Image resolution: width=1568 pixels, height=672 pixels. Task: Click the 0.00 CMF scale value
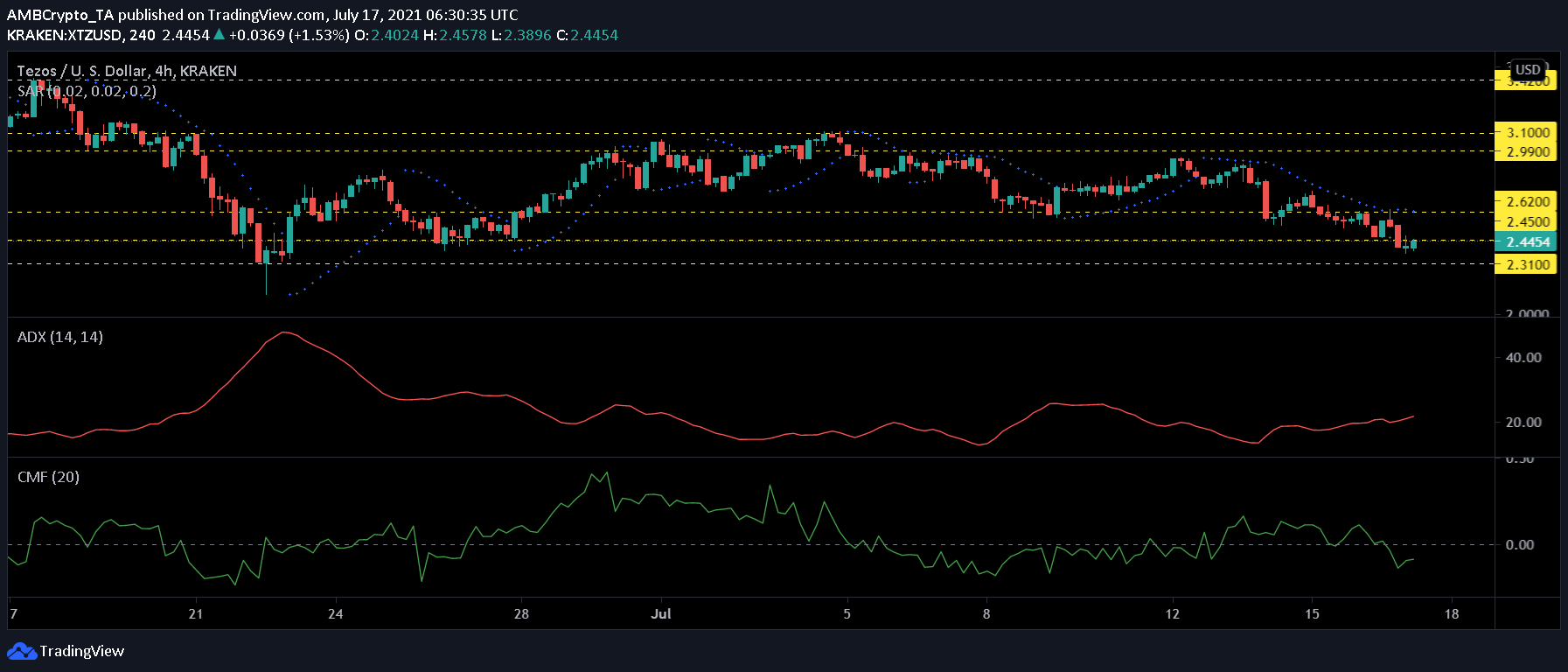(x=1520, y=544)
